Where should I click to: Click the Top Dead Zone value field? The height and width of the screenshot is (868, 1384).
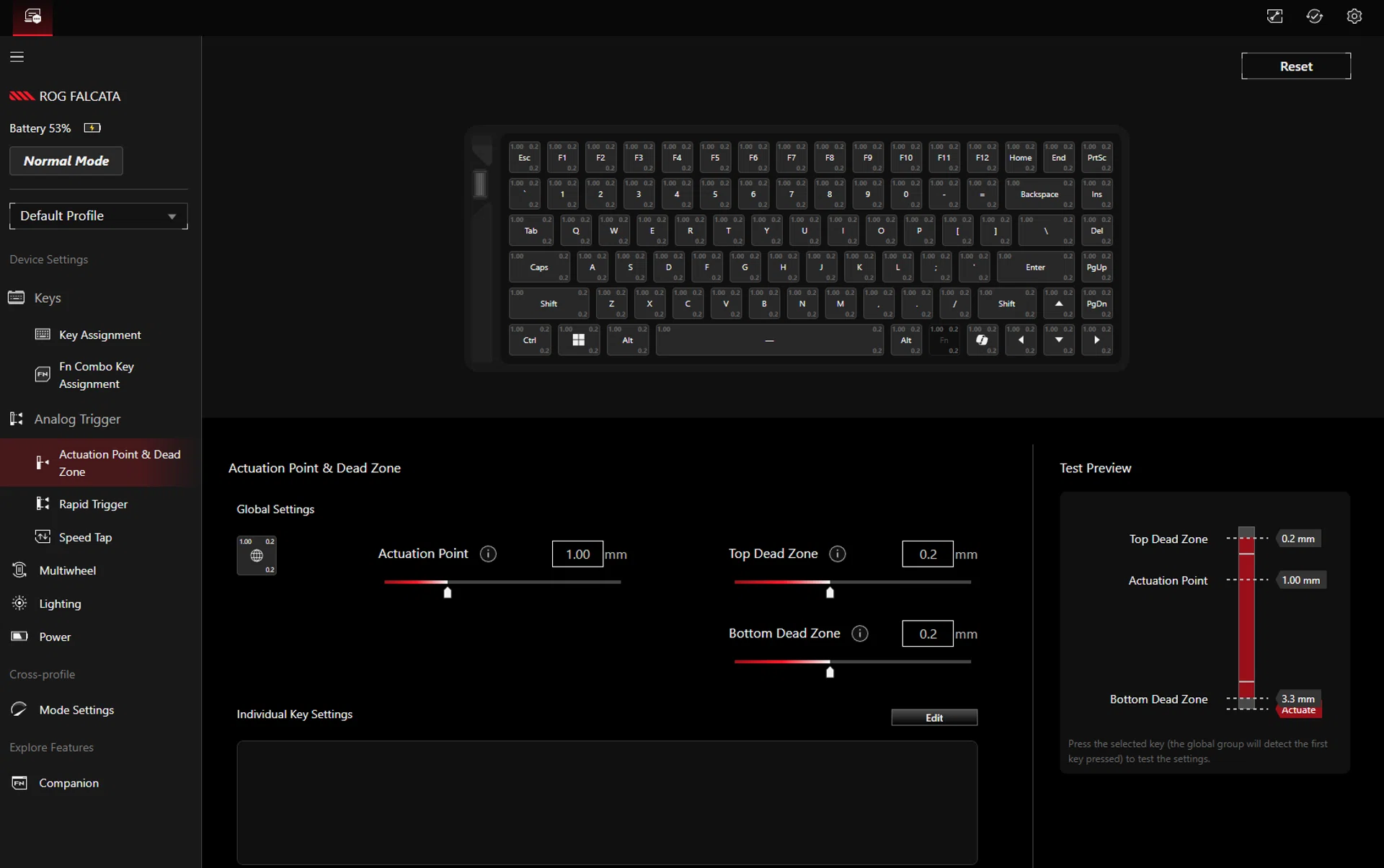point(927,554)
